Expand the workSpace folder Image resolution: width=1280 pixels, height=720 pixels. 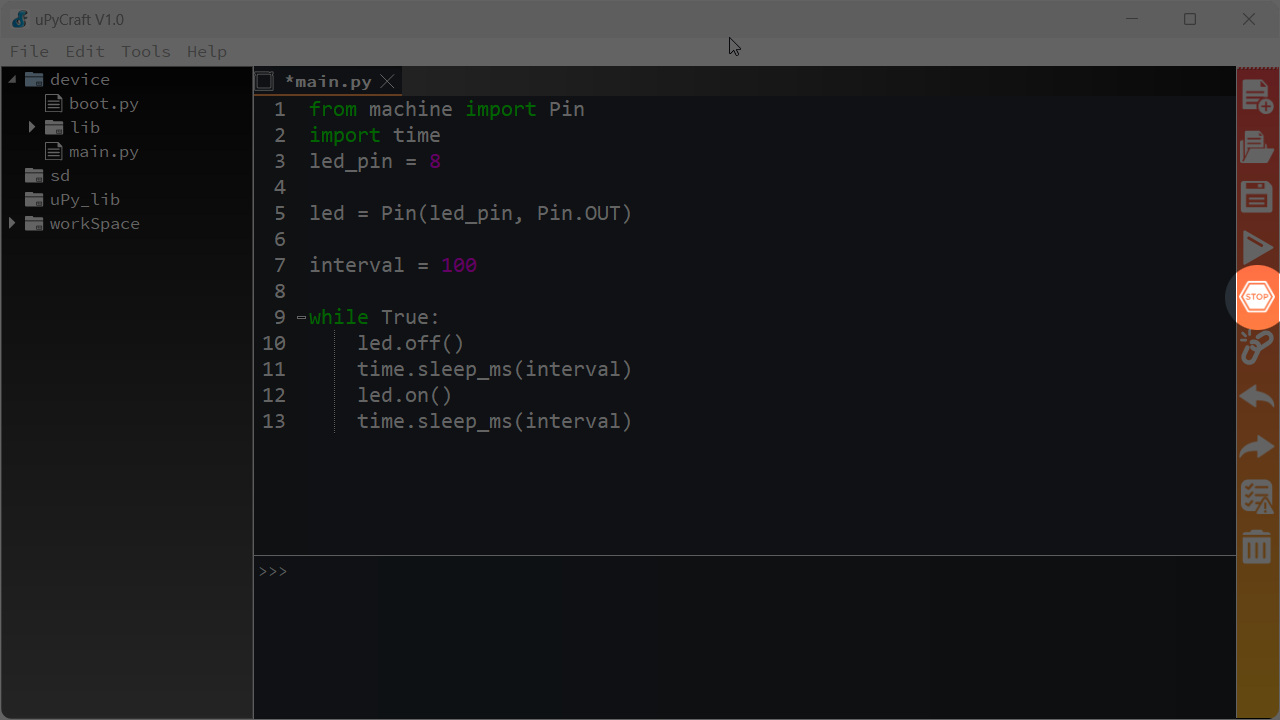[x=12, y=223]
